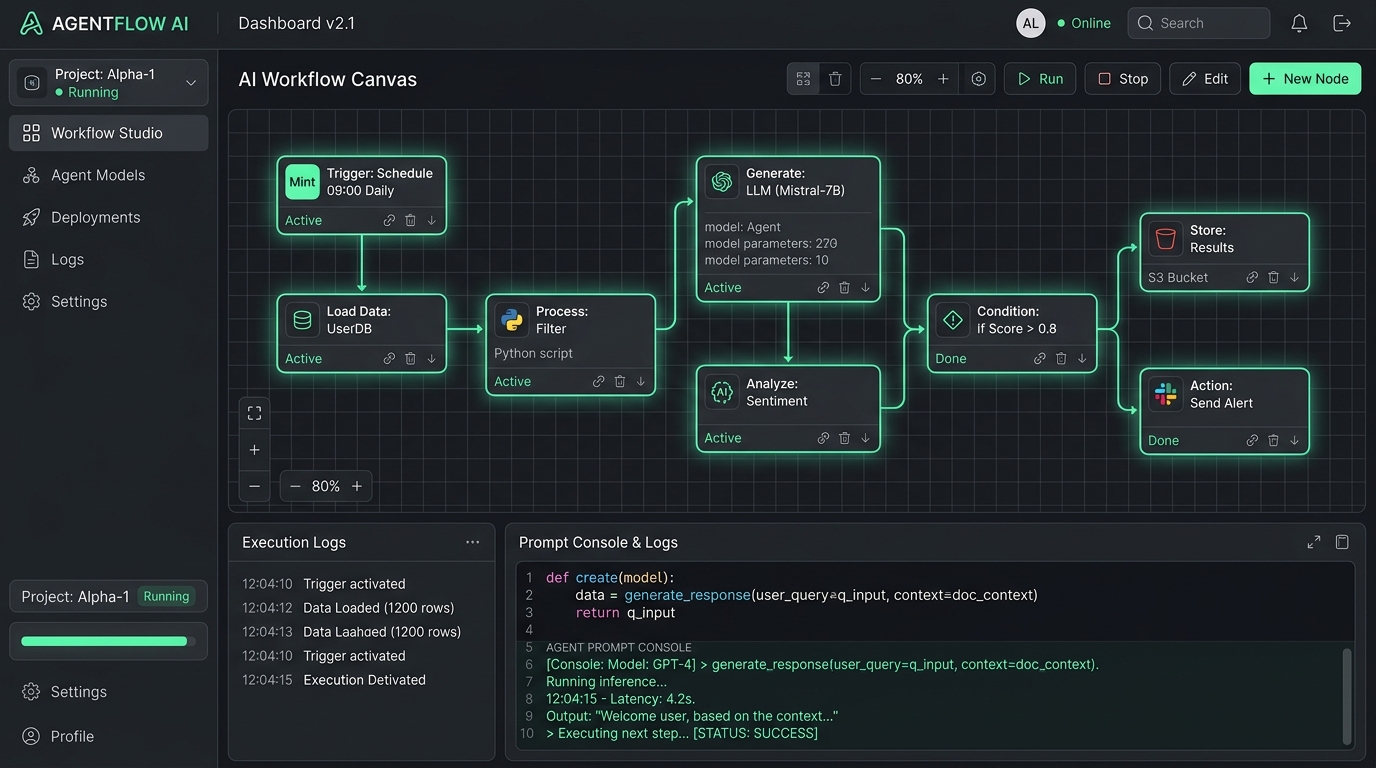1376x768 pixels.
Task: Click the Search field
Action: pyautogui.click(x=1199, y=23)
